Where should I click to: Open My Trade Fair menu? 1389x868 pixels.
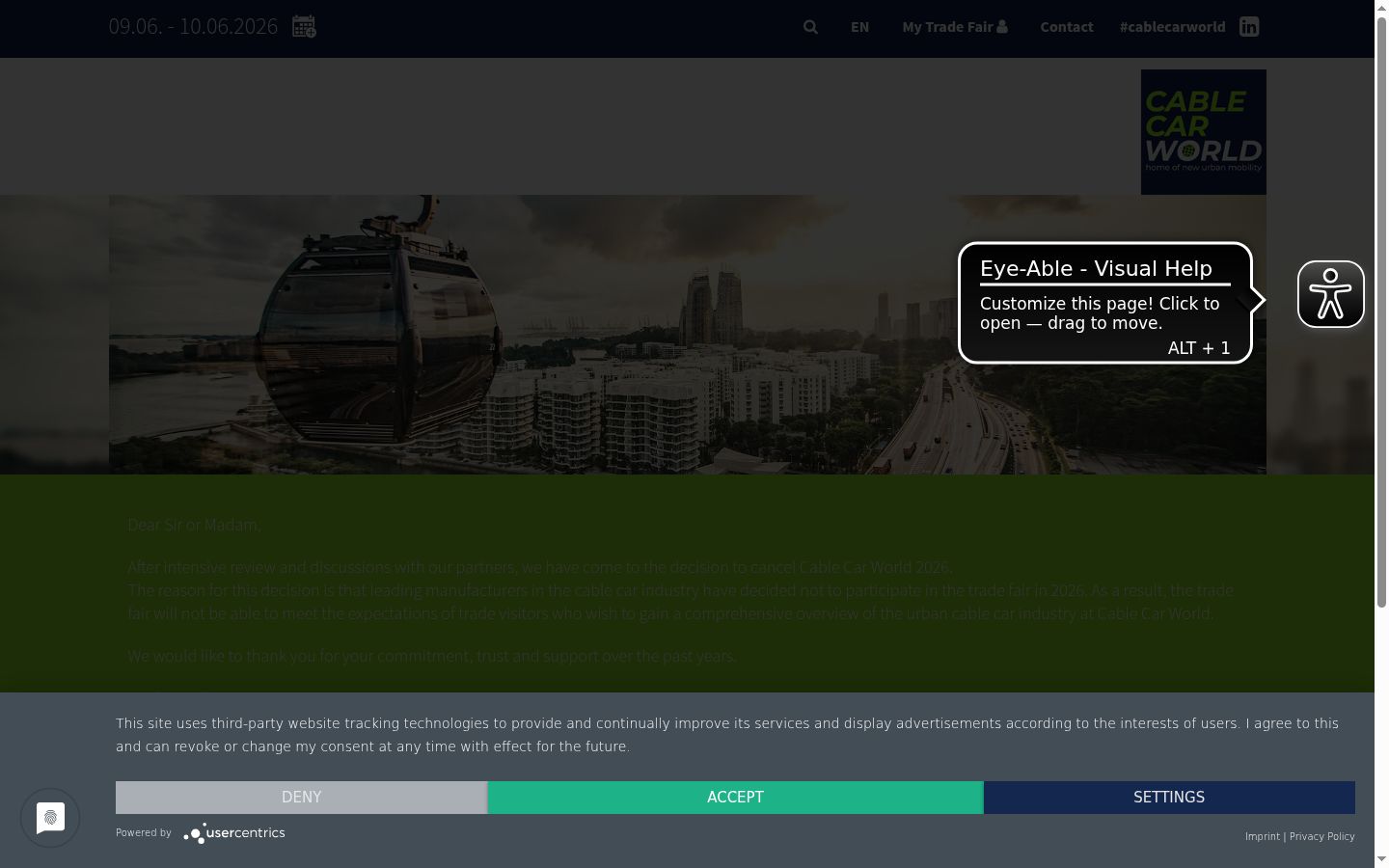955,27
